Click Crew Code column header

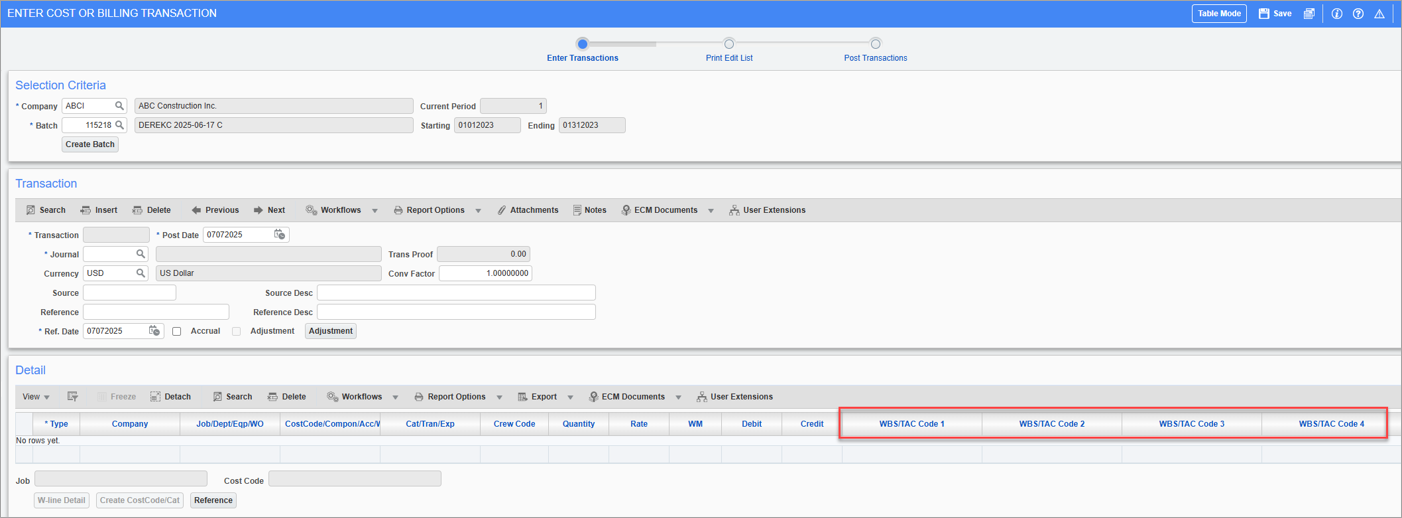pyautogui.click(x=514, y=424)
